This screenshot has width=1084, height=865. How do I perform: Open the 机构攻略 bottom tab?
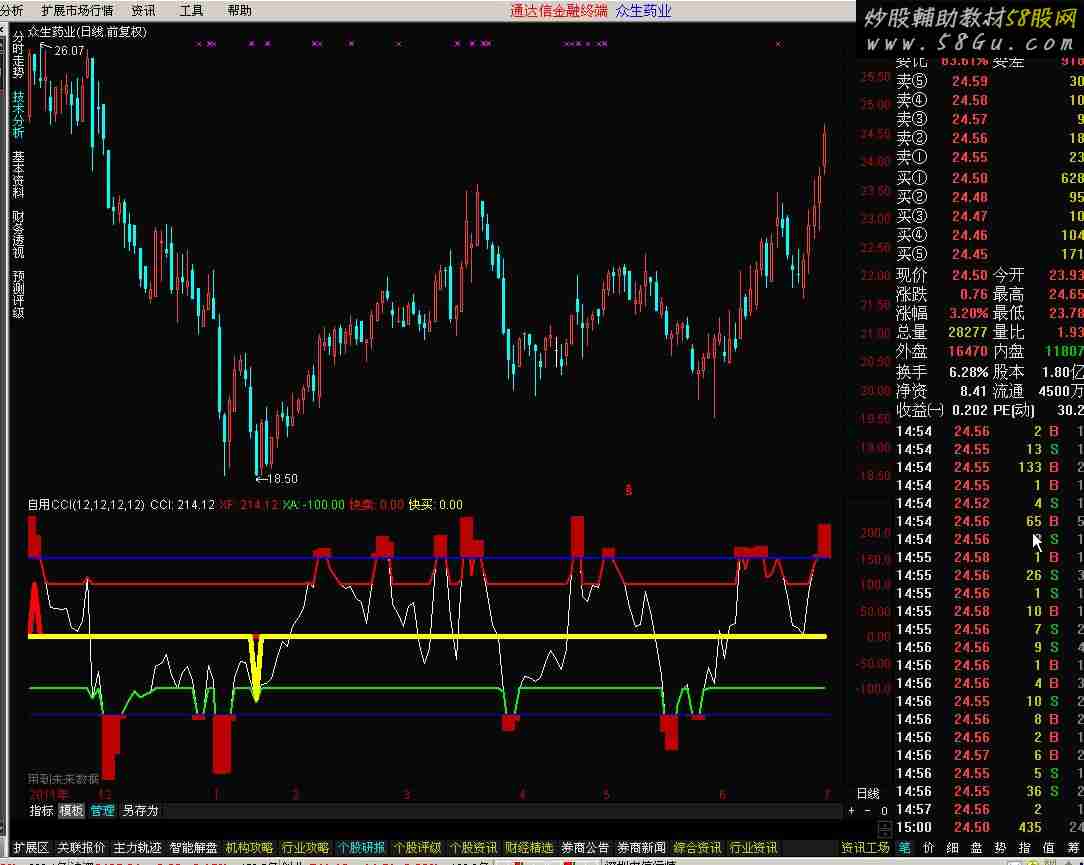249,848
